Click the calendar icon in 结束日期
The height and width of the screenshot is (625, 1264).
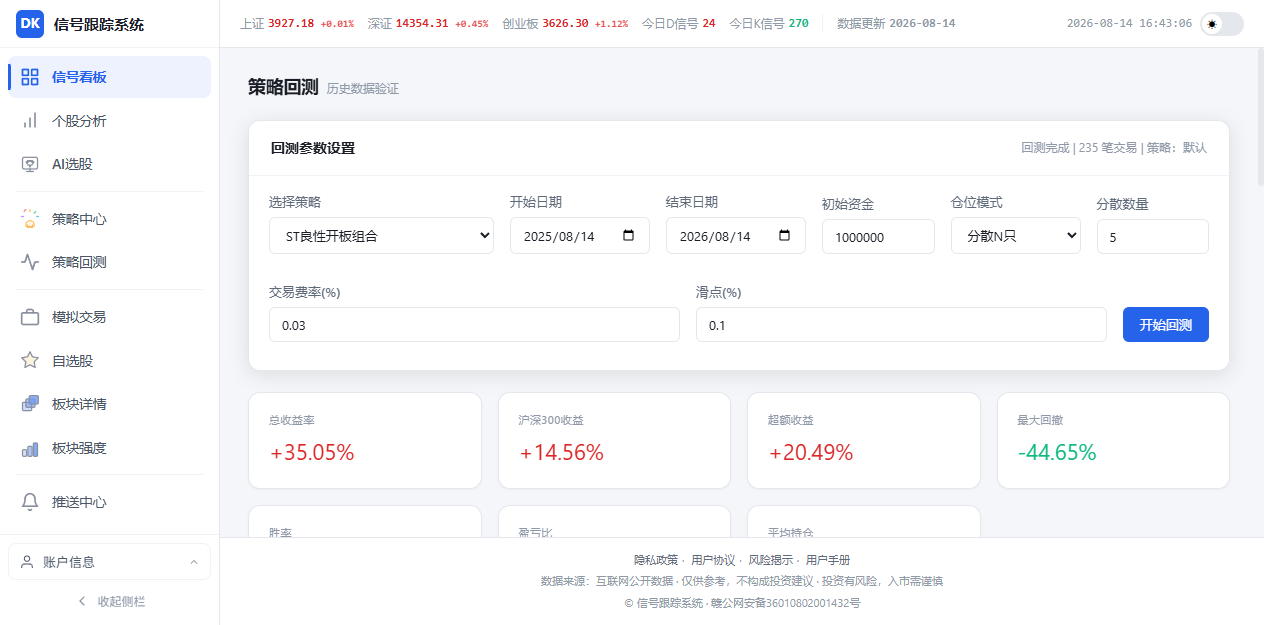[784, 236]
